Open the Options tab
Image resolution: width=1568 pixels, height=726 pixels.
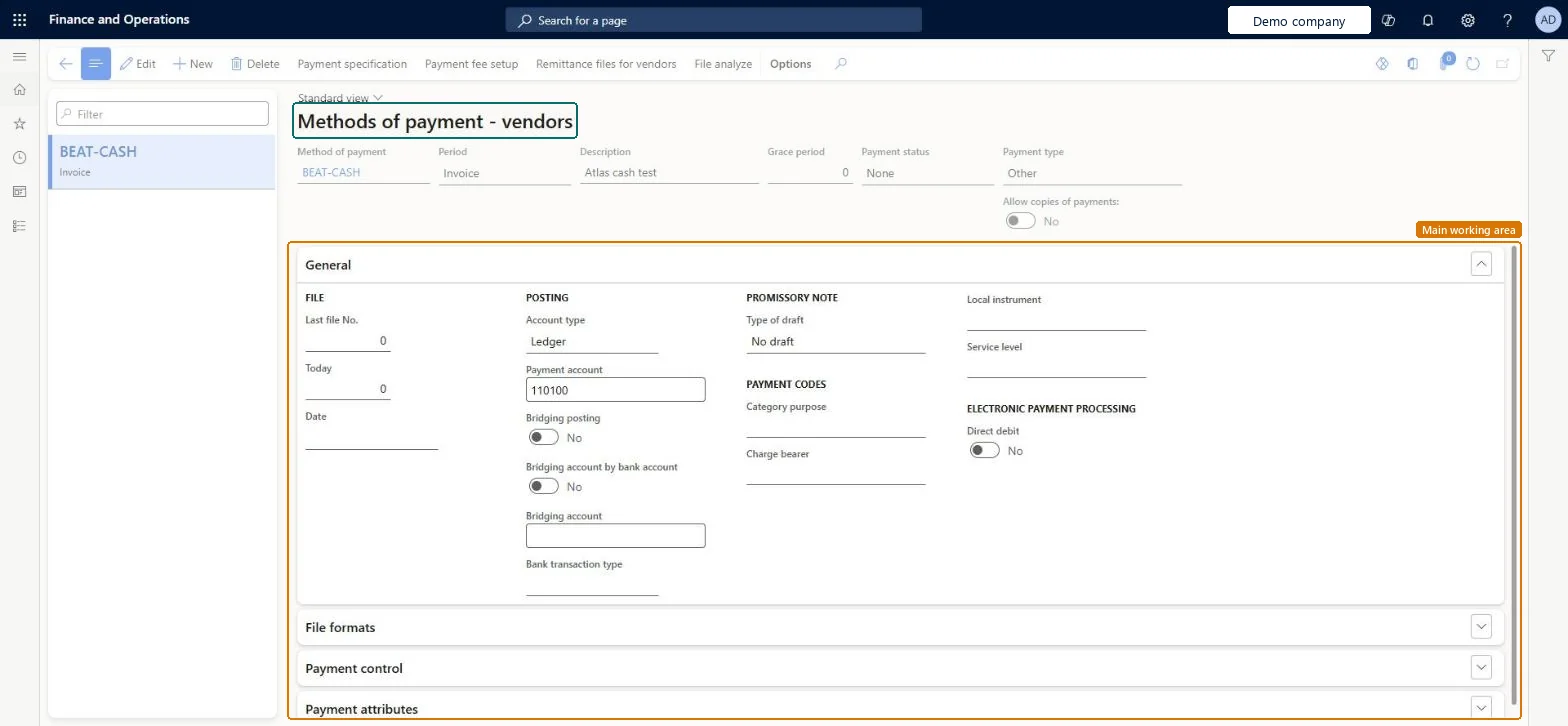(x=791, y=64)
